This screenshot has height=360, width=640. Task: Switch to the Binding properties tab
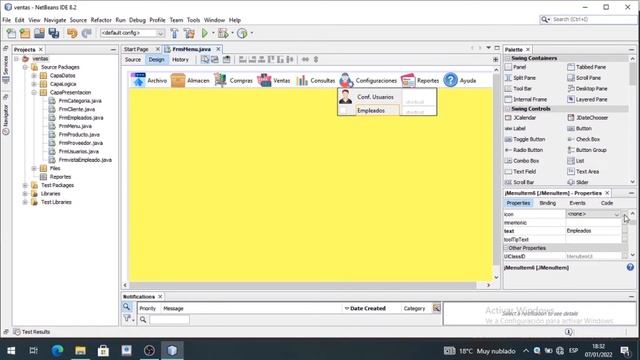click(547, 203)
